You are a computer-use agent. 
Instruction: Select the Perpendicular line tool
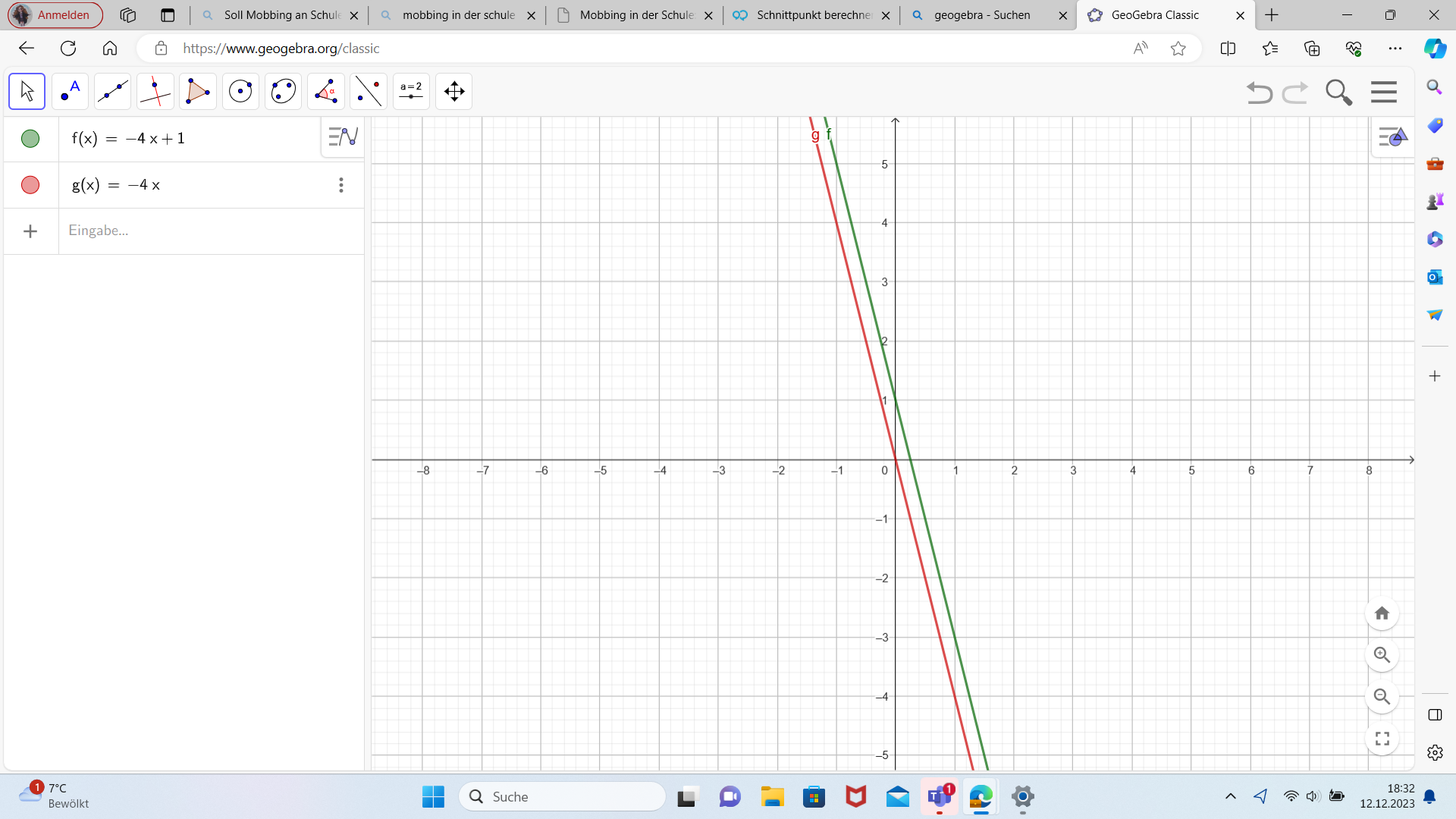[x=155, y=92]
